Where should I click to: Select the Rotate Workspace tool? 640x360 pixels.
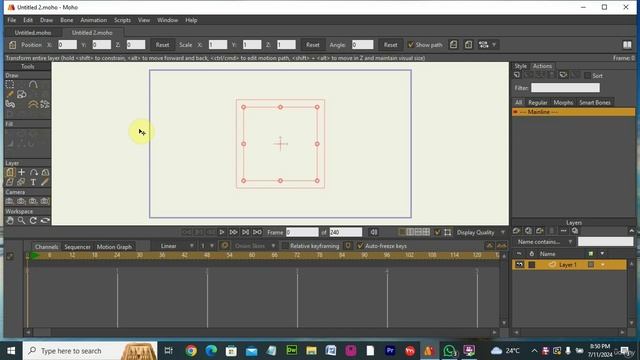[33, 220]
